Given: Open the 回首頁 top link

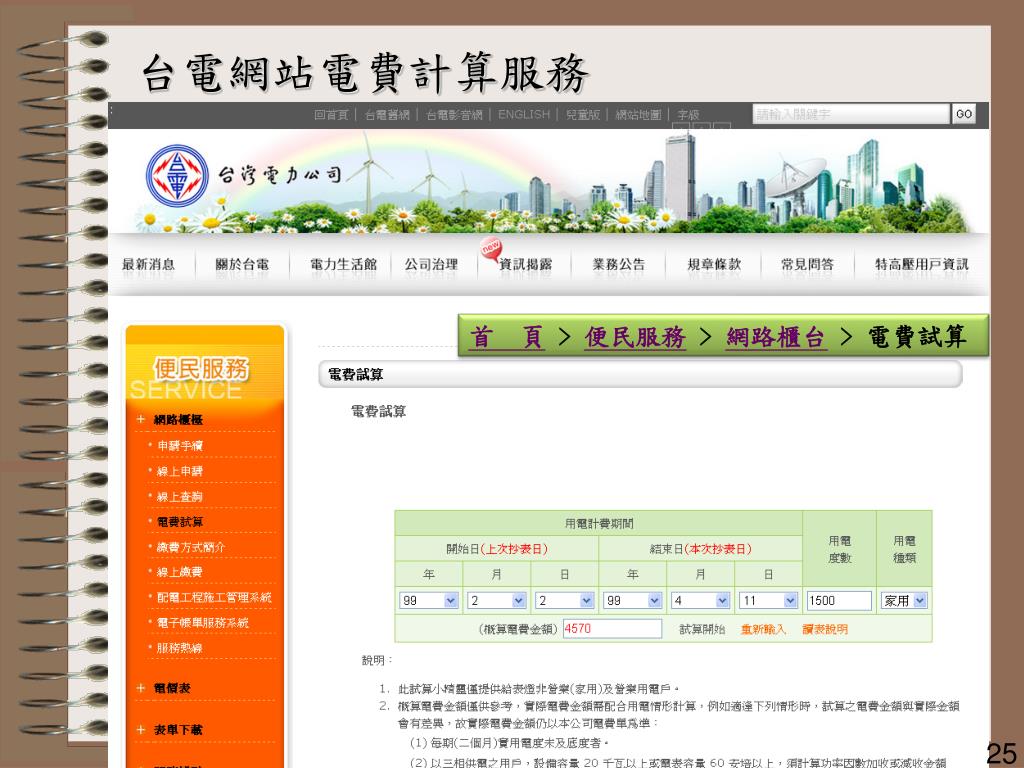Looking at the screenshot, I should (x=331, y=115).
